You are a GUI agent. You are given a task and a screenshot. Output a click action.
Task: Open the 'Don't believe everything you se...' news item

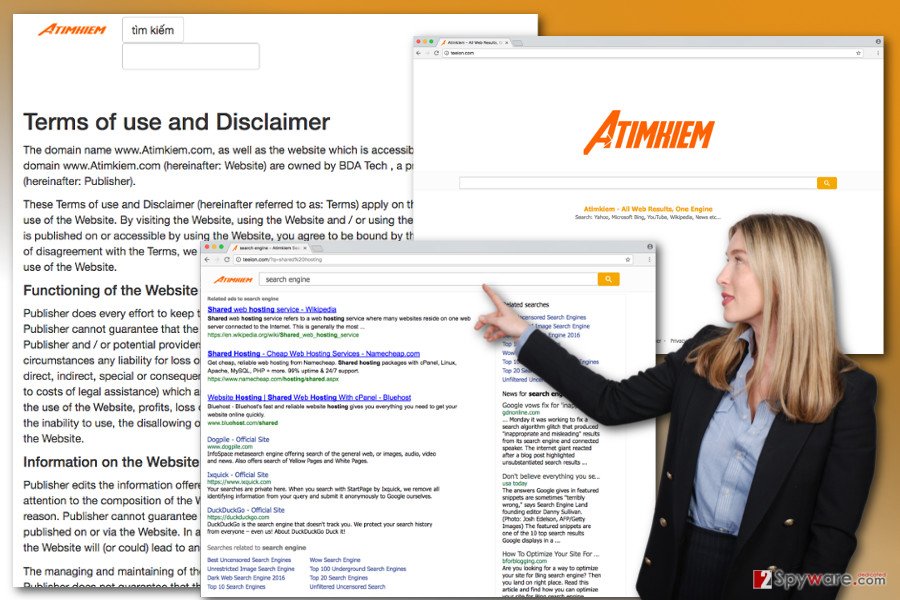tap(551, 477)
